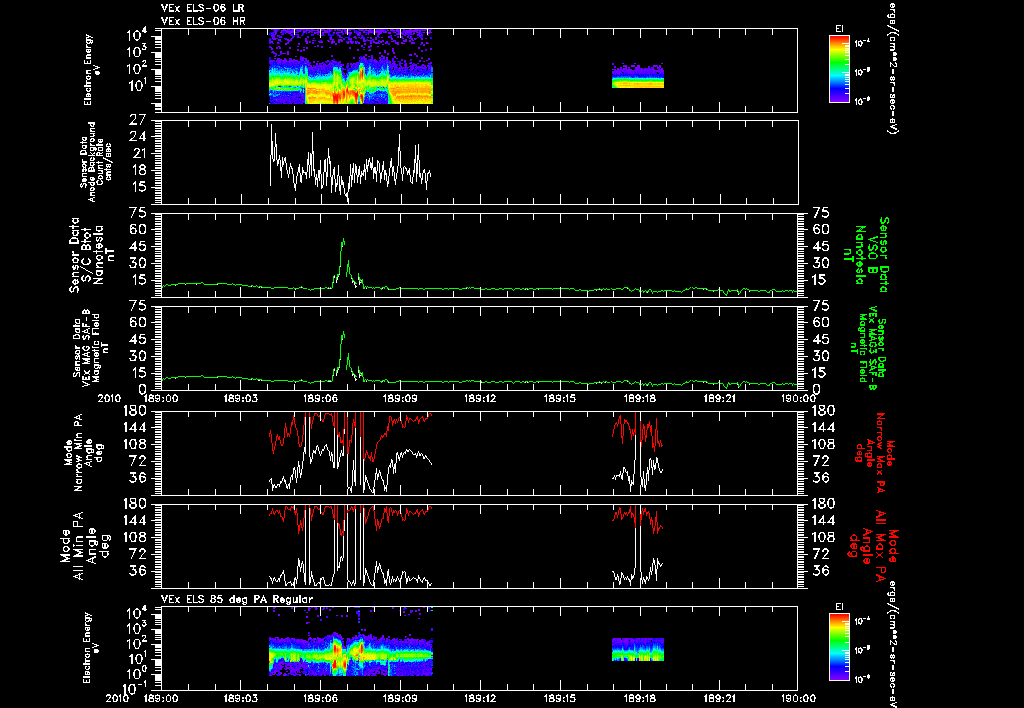
Task: Click the EI color bar beside ELS-06 spectrogram
Action: click(839, 69)
